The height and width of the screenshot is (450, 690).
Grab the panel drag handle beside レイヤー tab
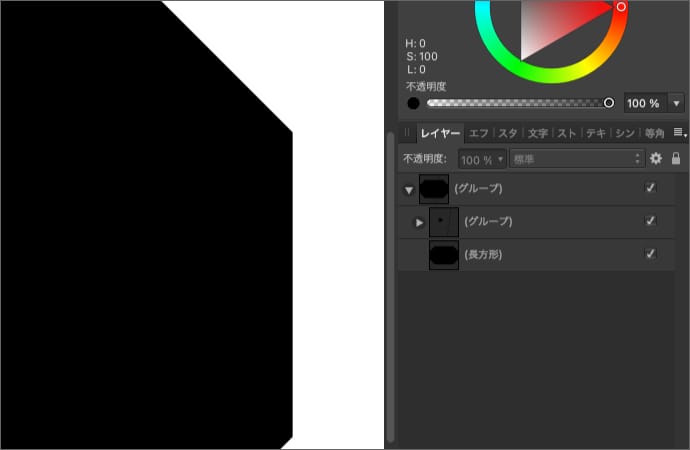click(407, 133)
